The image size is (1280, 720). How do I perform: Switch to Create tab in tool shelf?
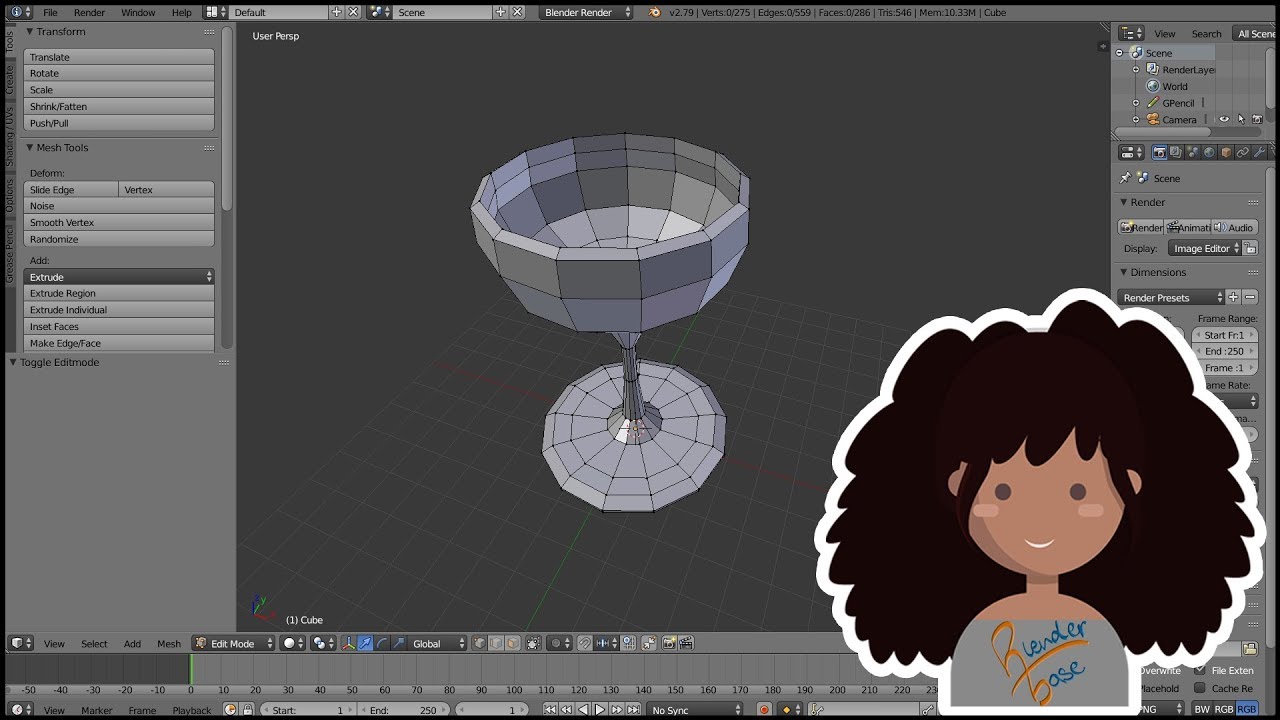click(10, 82)
